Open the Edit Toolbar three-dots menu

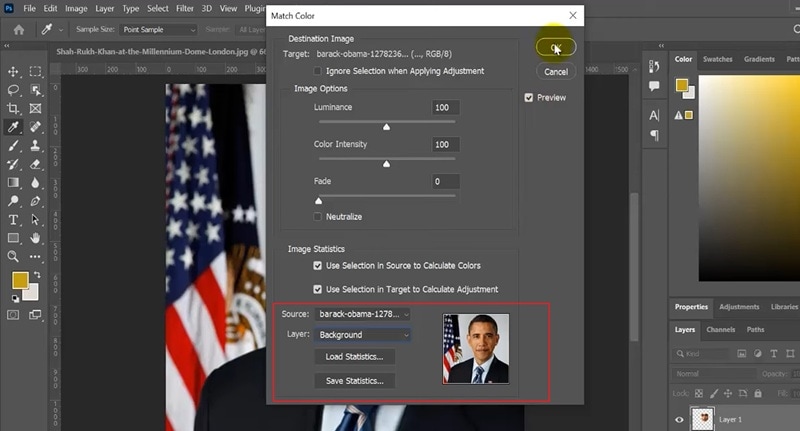(x=35, y=257)
